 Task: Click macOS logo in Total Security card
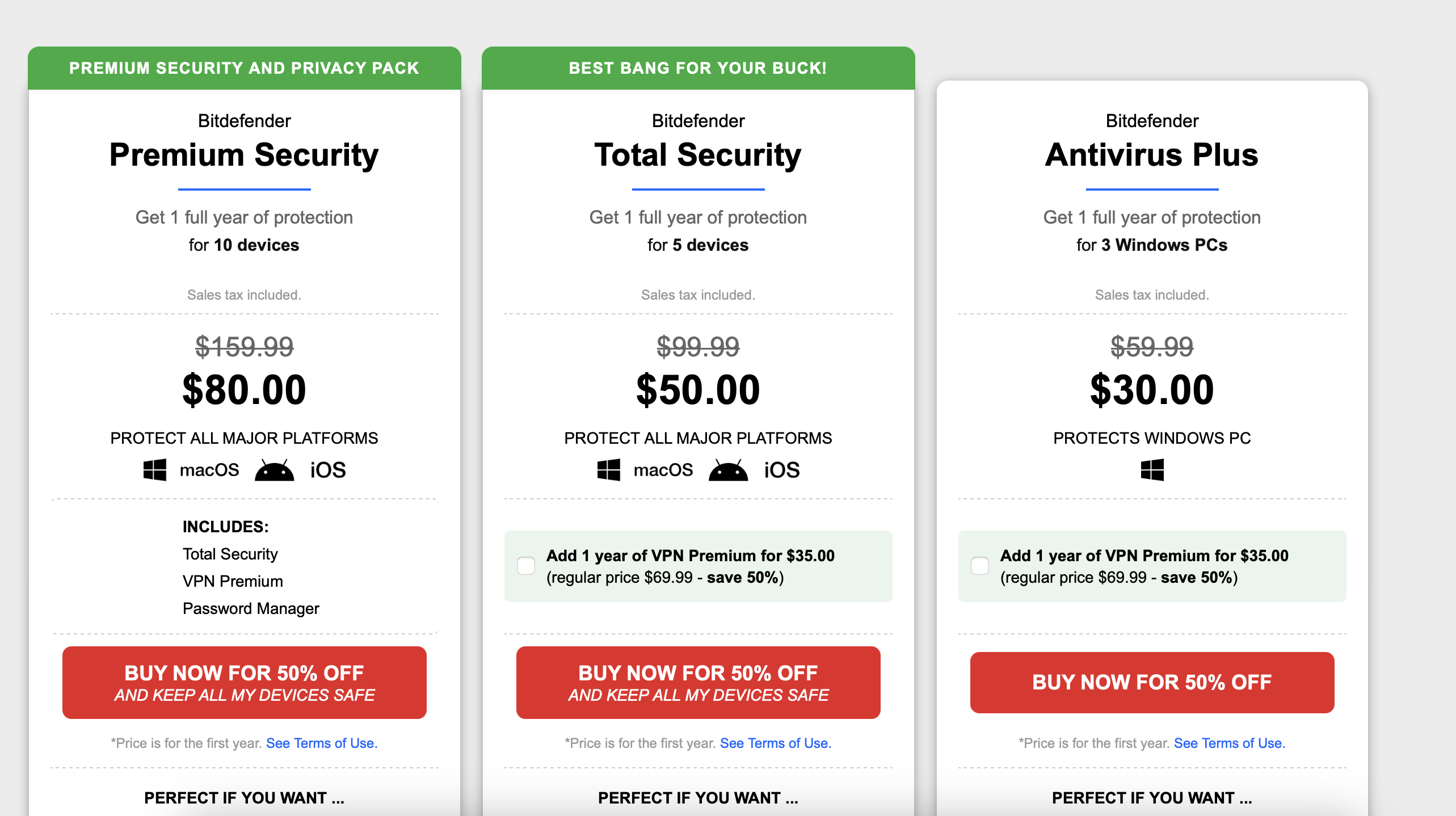point(663,470)
